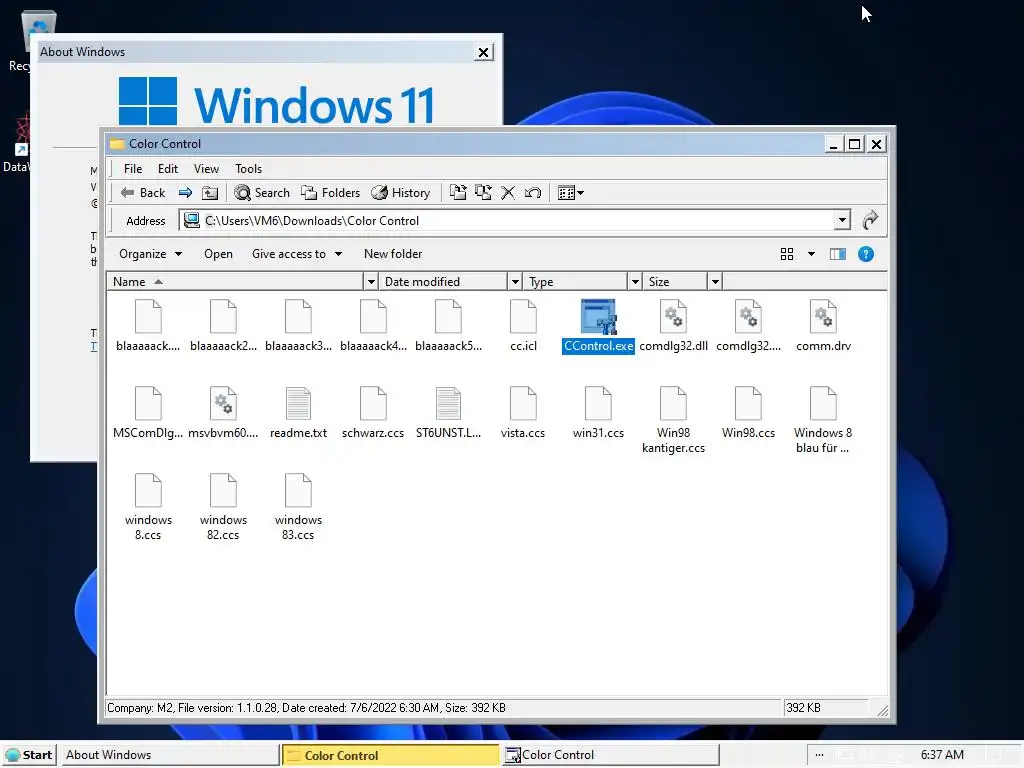The height and width of the screenshot is (768, 1024).
Task: Select the CControl.exe file
Action: coord(598,327)
